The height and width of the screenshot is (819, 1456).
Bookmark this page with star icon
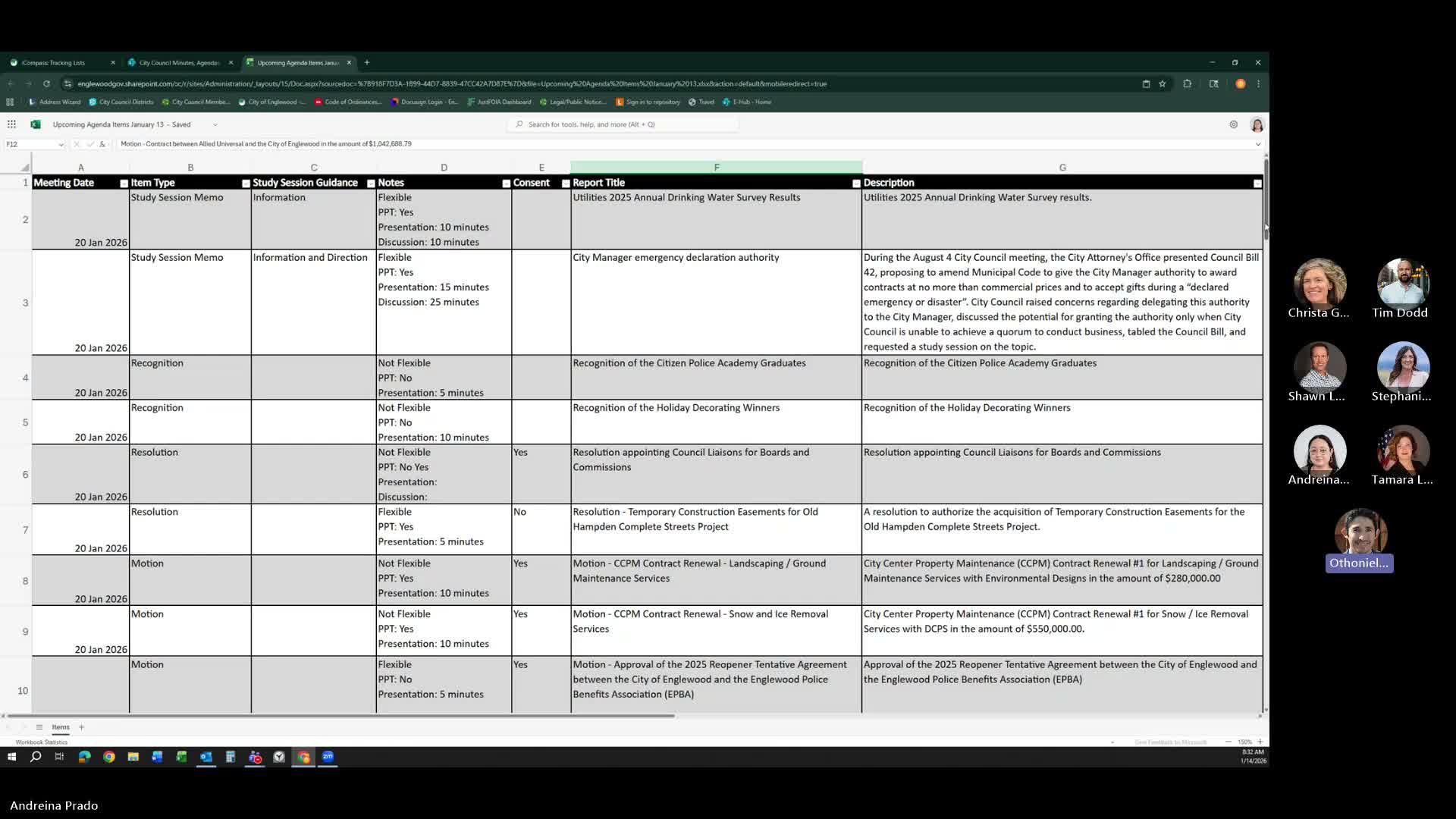tap(1162, 83)
